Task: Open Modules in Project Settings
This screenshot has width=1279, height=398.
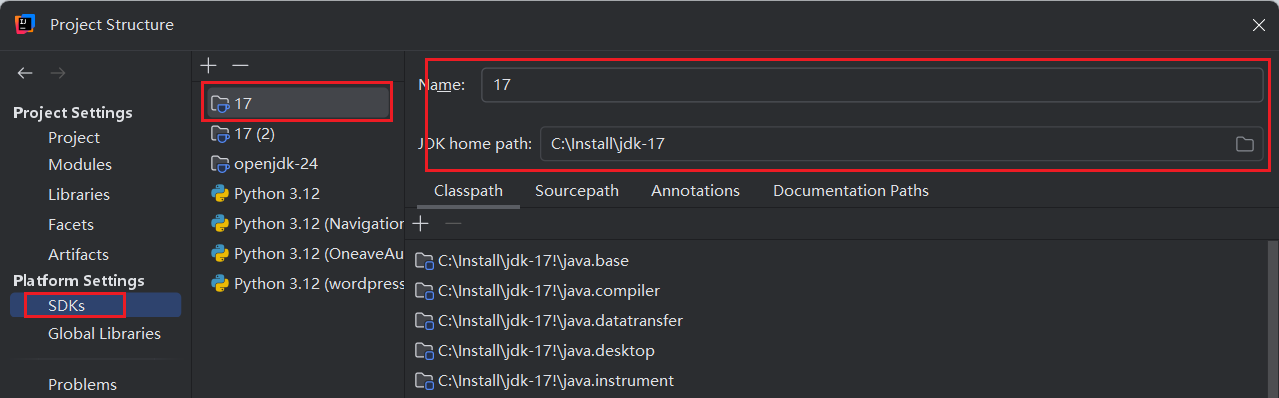Action: click(x=80, y=164)
